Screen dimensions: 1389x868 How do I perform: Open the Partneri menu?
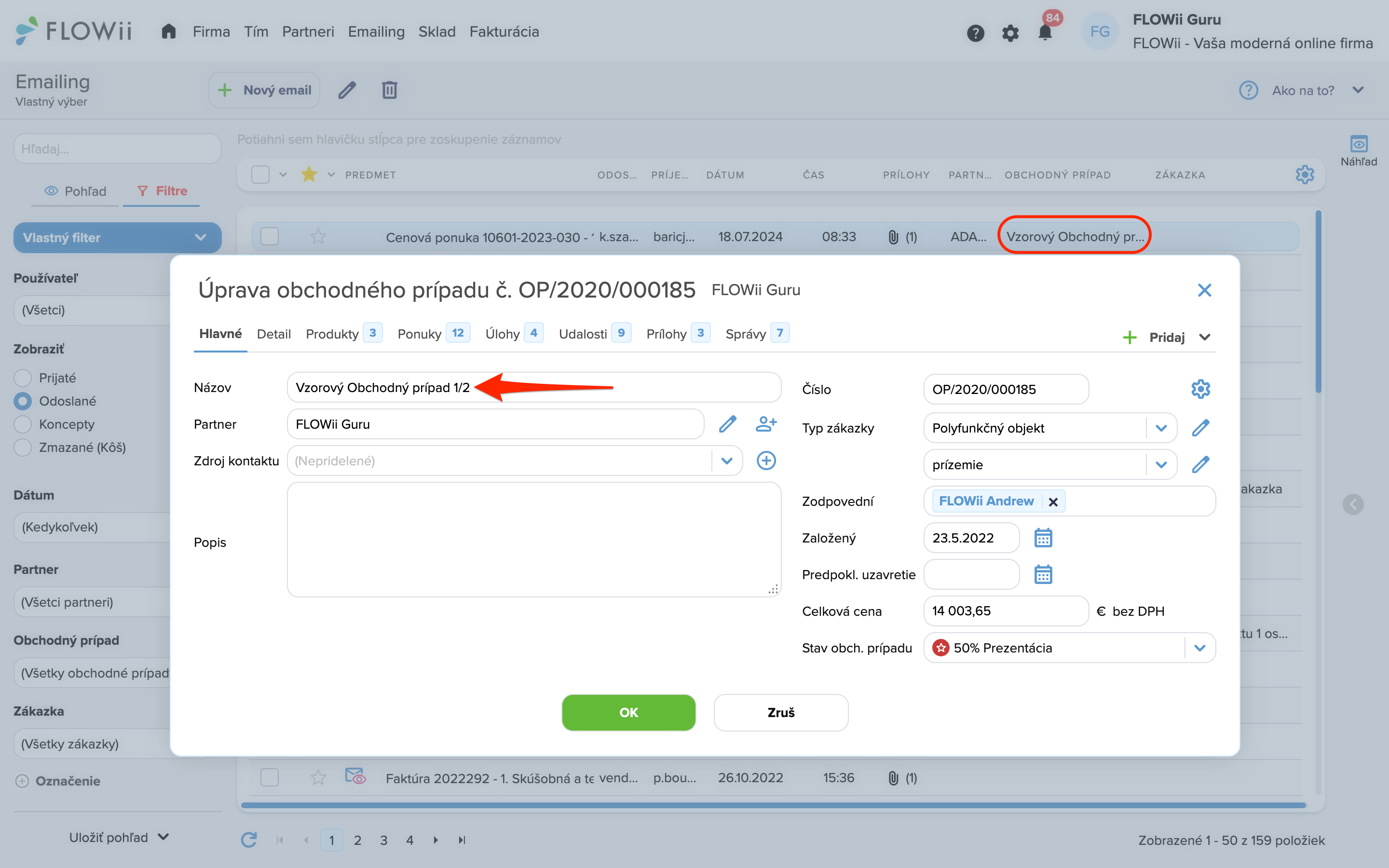coord(308,31)
